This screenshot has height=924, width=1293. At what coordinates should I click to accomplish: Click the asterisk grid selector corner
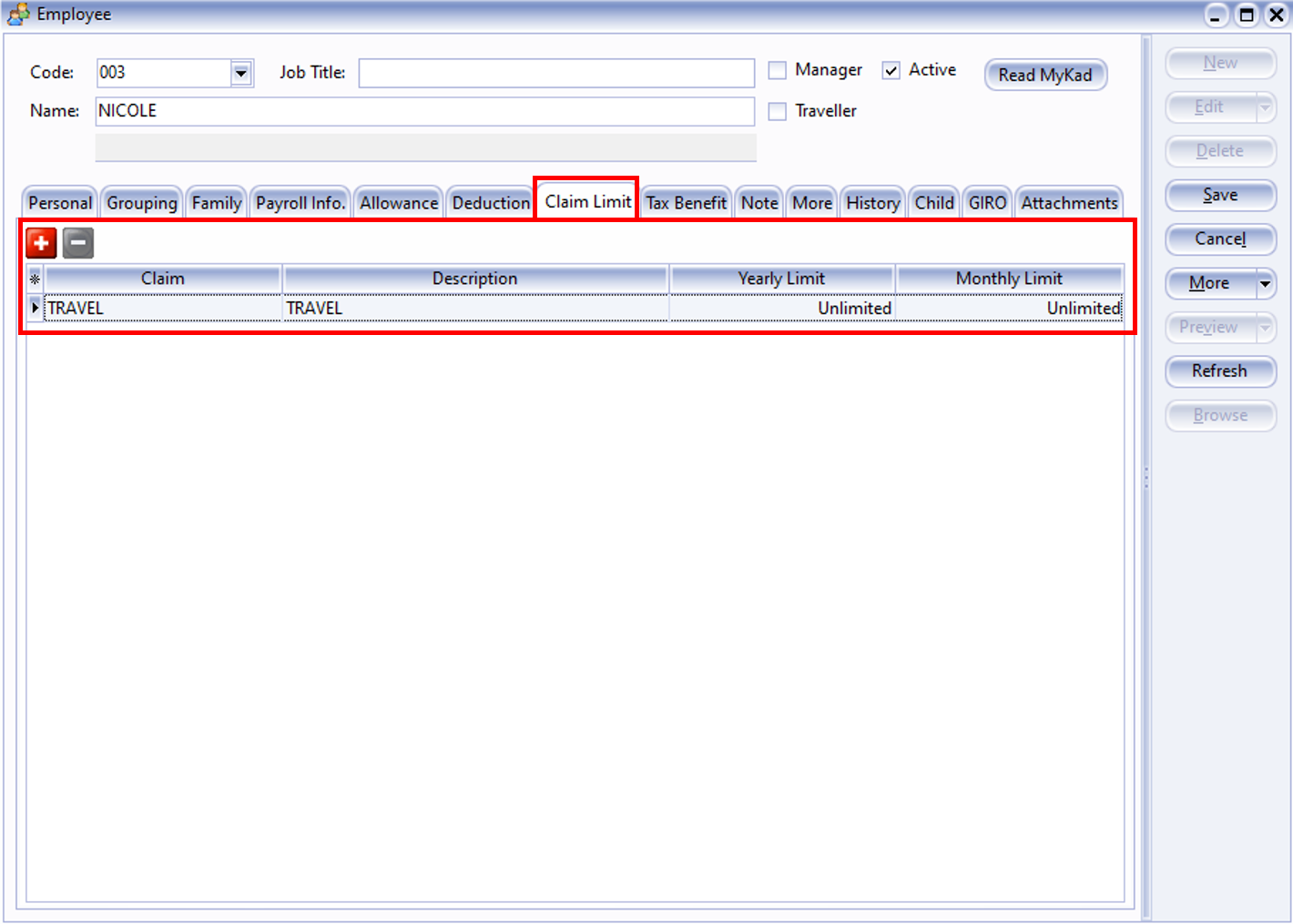[35, 279]
